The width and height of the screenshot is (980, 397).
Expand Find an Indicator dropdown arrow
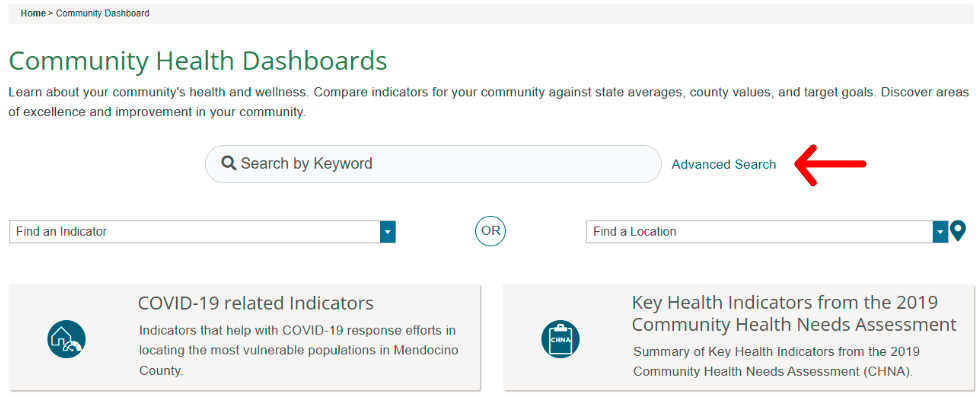click(388, 231)
